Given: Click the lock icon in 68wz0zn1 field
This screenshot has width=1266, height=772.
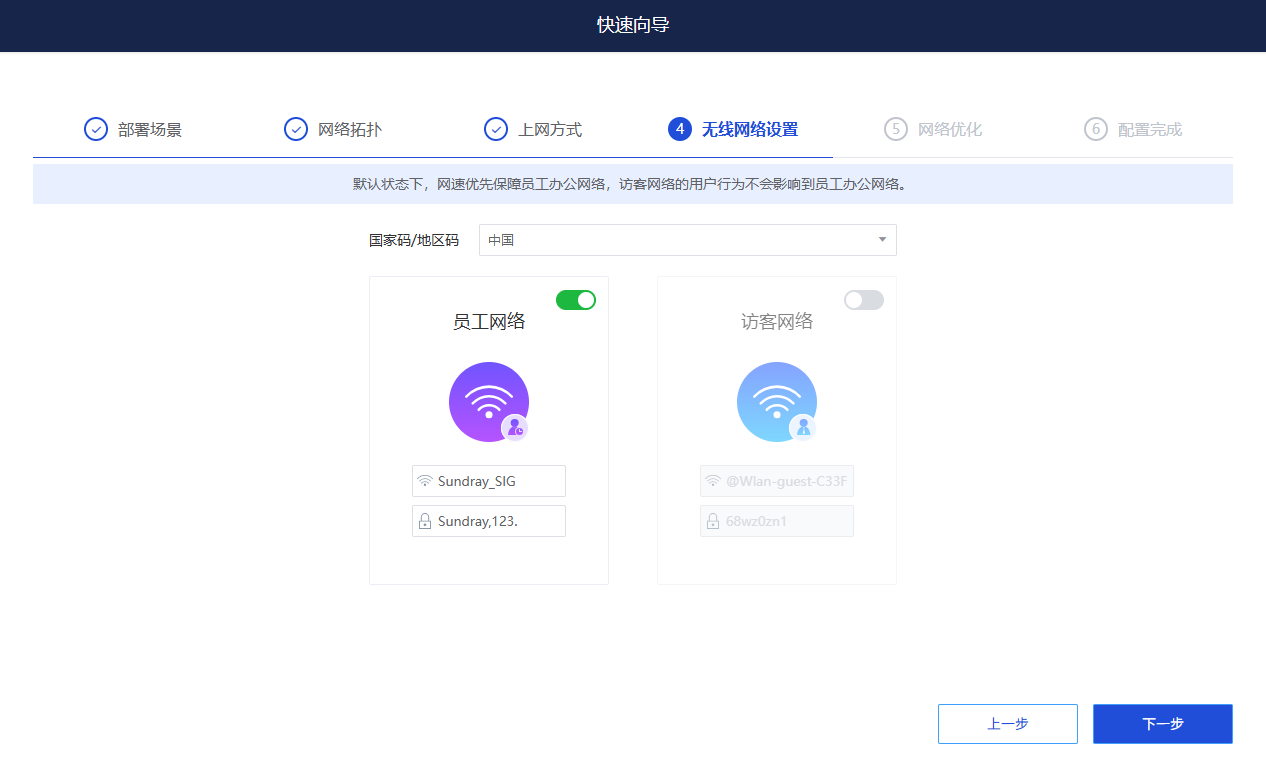Looking at the screenshot, I should (713, 521).
